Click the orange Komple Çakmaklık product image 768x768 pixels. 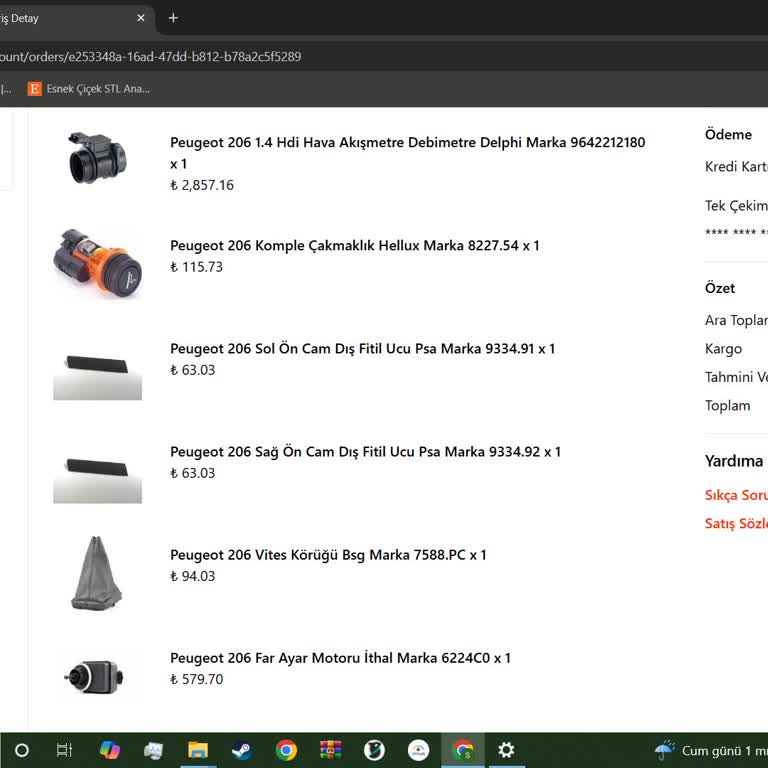[x=97, y=262]
